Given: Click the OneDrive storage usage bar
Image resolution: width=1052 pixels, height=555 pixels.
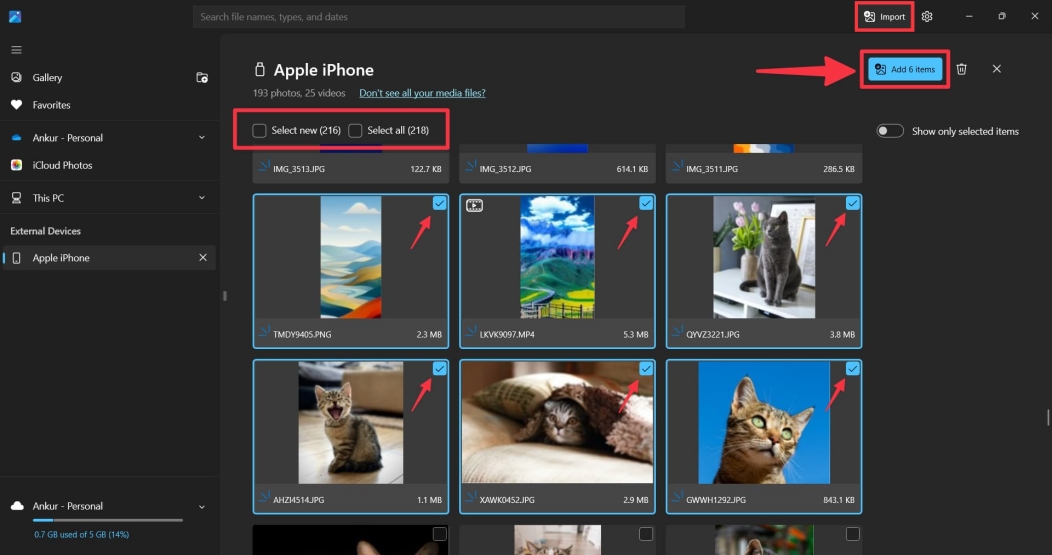Looking at the screenshot, I should tap(108, 520).
